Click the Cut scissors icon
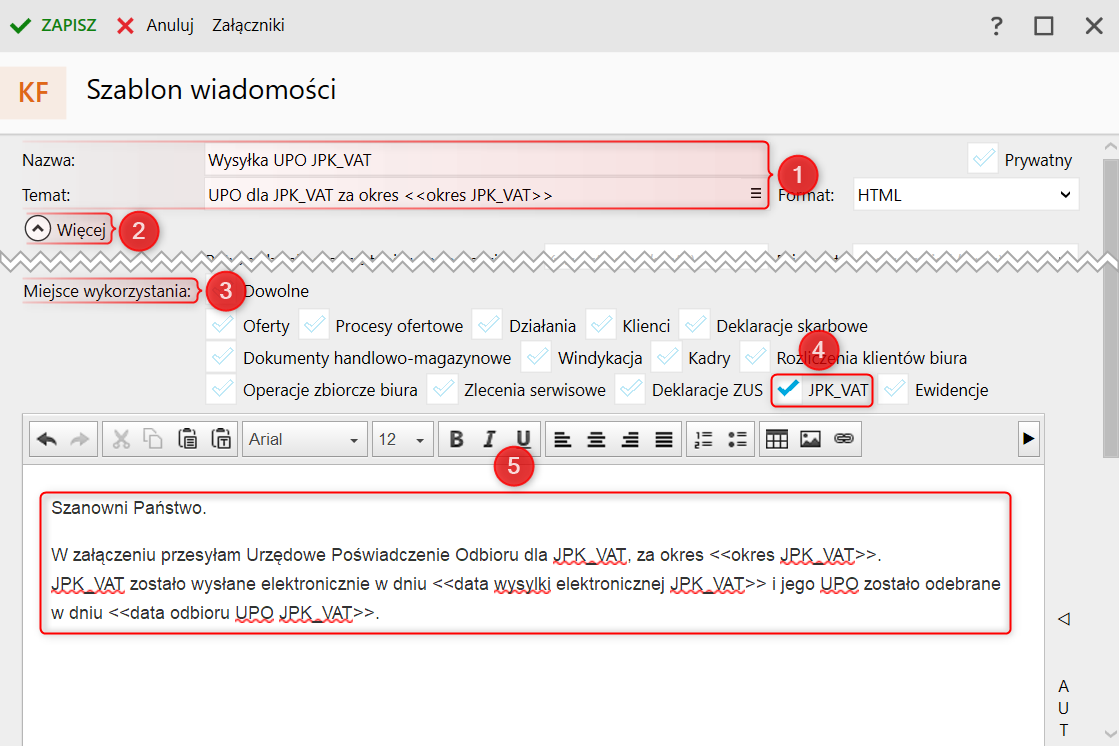Image resolution: width=1119 pixels, height=746 pixels. pos(121,439)
